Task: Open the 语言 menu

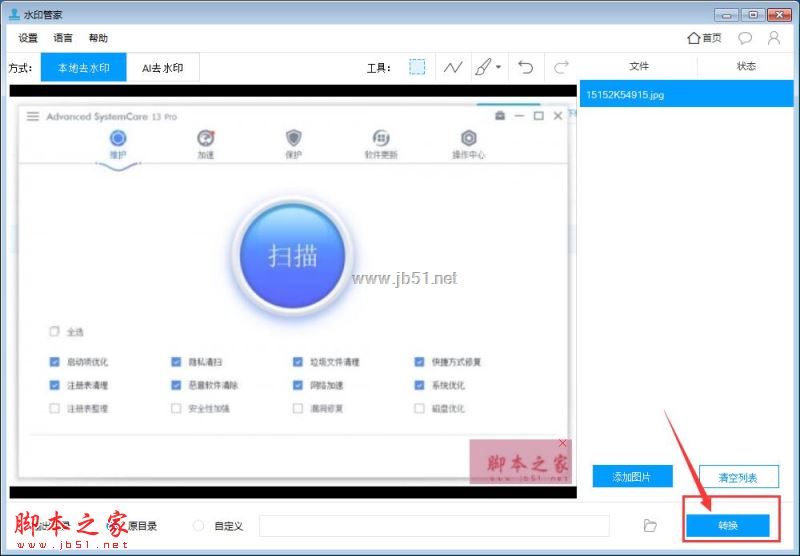Action: pyautogui.click(x=63, y=38)
